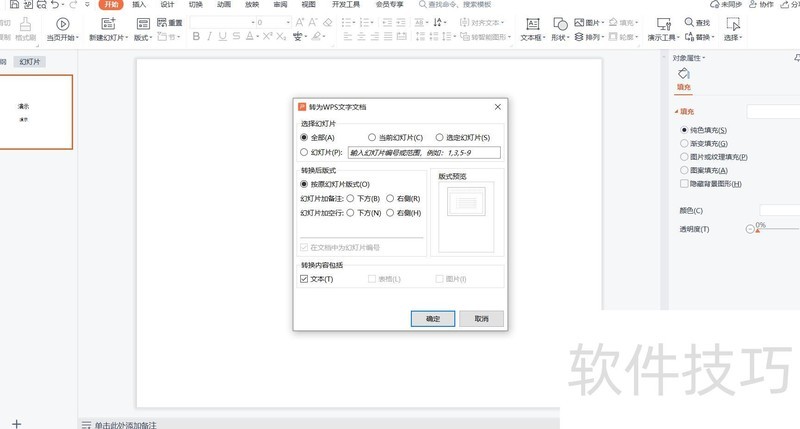Open the Animation (动画) ribbon tab
The height and width of the screenshot is (429, 800).
[223, 5]
